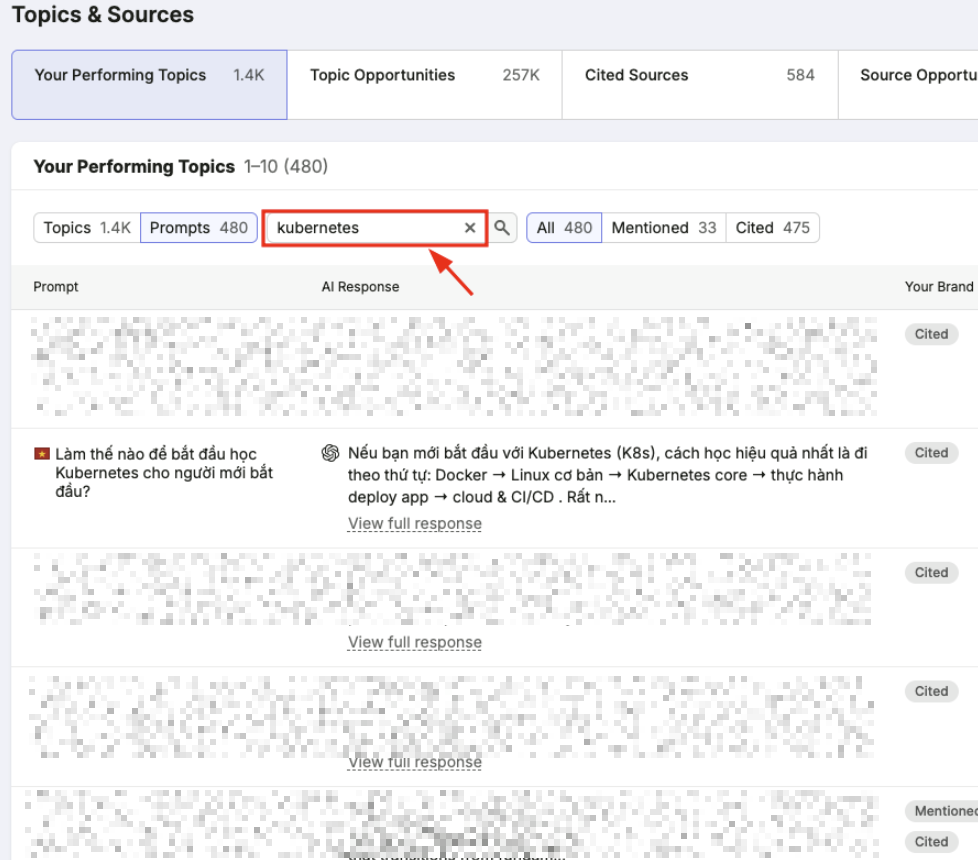This screenshot has width=978, height=860.
Task: Click the Your Brand column header
Action: pyautogui.click(x=939, y=287)
